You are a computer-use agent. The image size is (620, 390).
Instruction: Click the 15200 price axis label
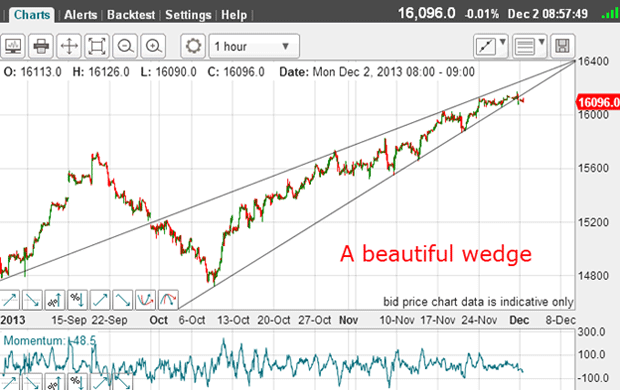(x=593, y=222)
